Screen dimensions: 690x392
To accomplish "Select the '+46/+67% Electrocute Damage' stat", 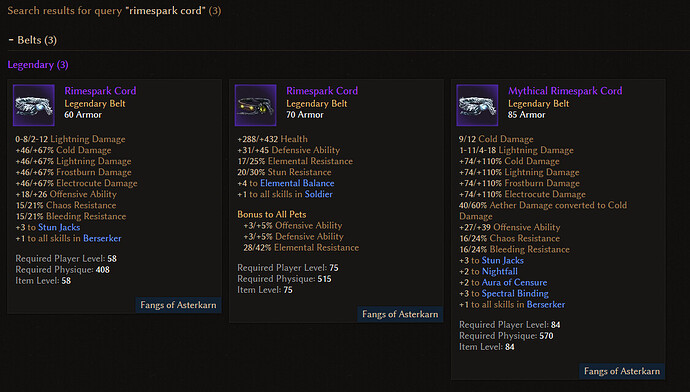I will tap(77, 183).
